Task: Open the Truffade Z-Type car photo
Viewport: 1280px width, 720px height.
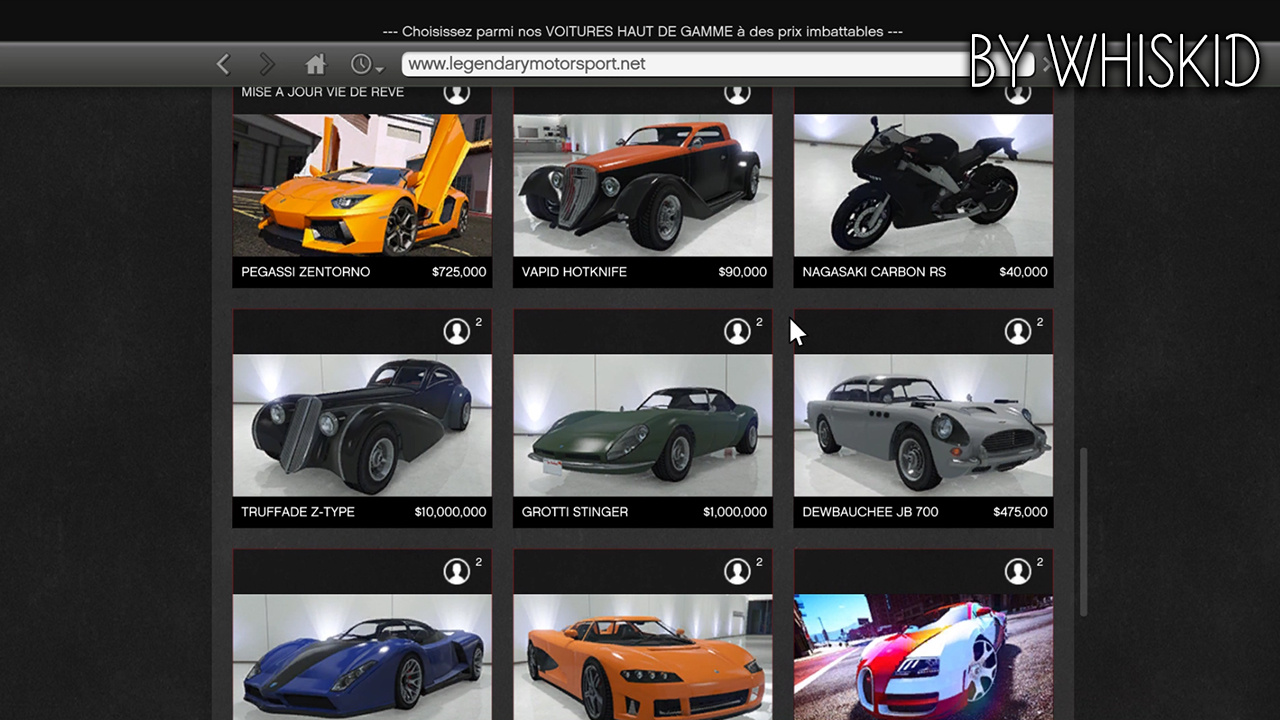Action: click(362, 425)
